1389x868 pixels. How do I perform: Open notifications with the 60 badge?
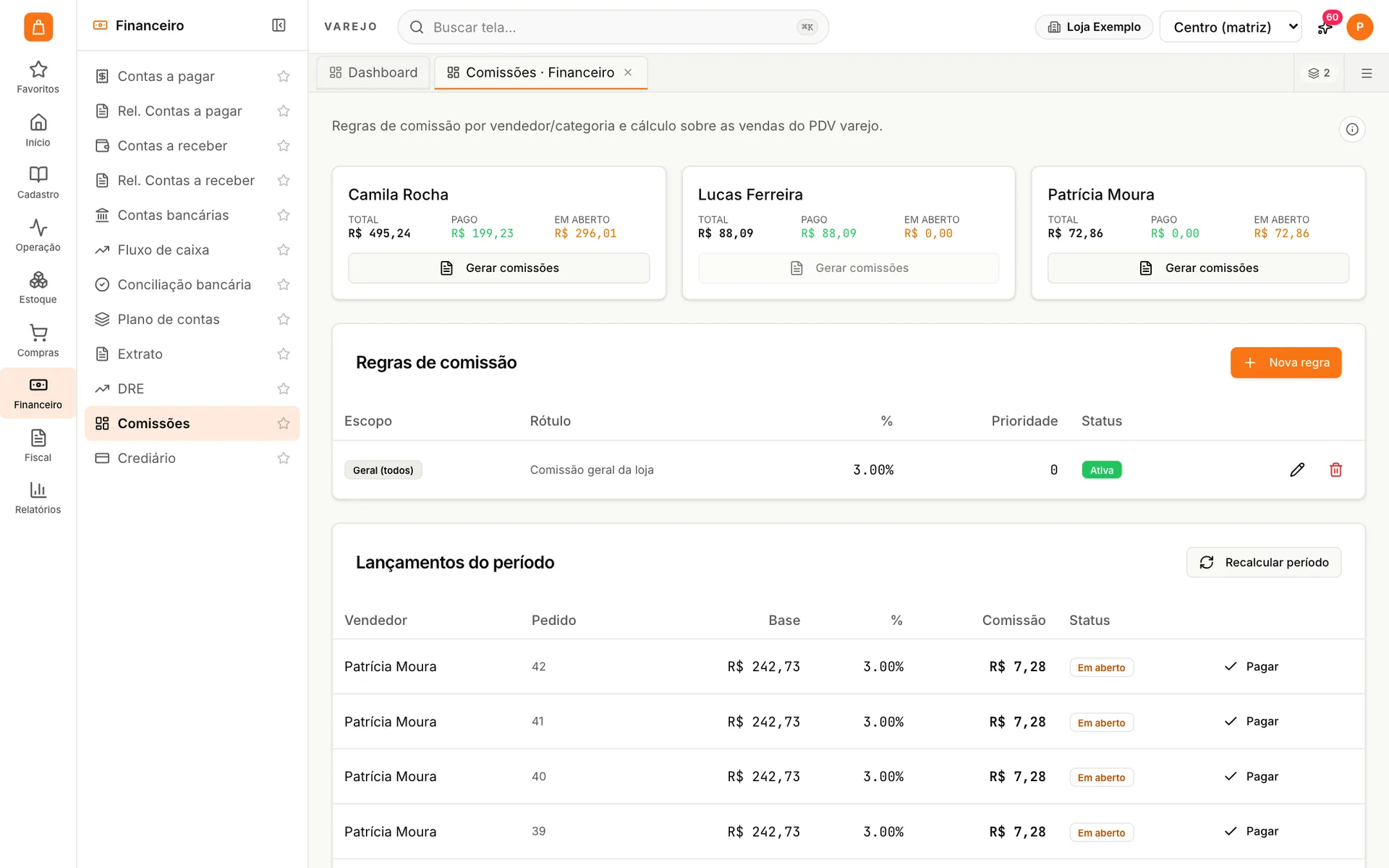[1325, 27]
